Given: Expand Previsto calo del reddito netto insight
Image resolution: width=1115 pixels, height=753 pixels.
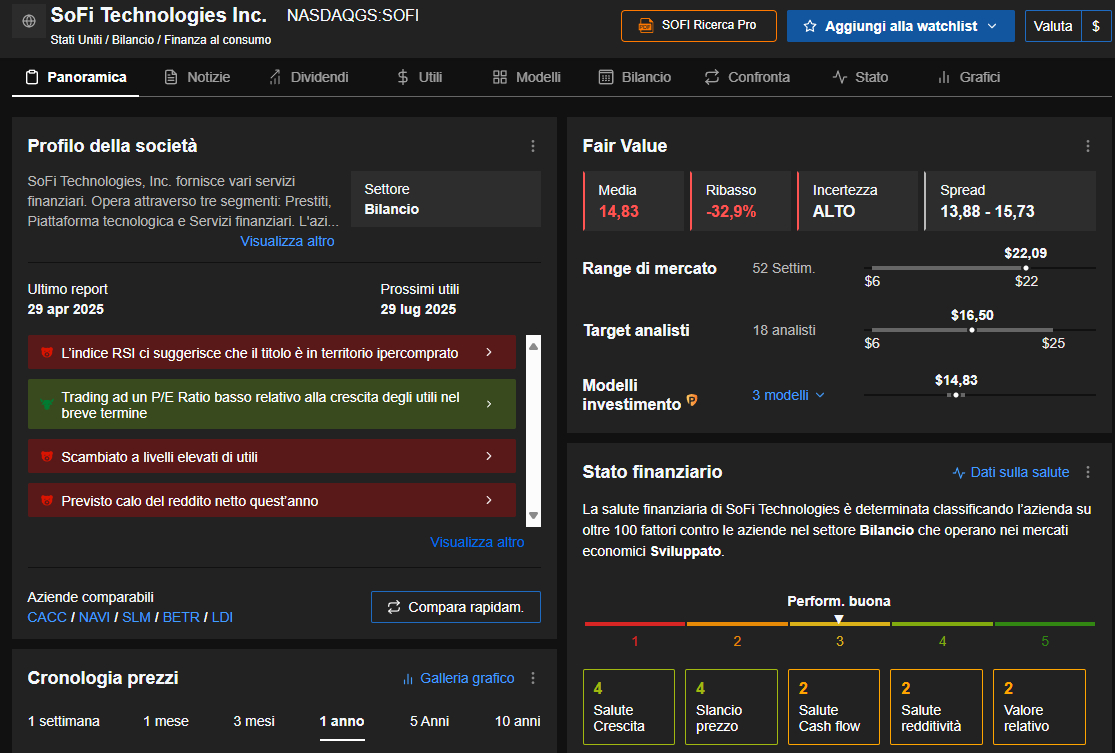Looking at the screenshot, I should click(272, 501).
